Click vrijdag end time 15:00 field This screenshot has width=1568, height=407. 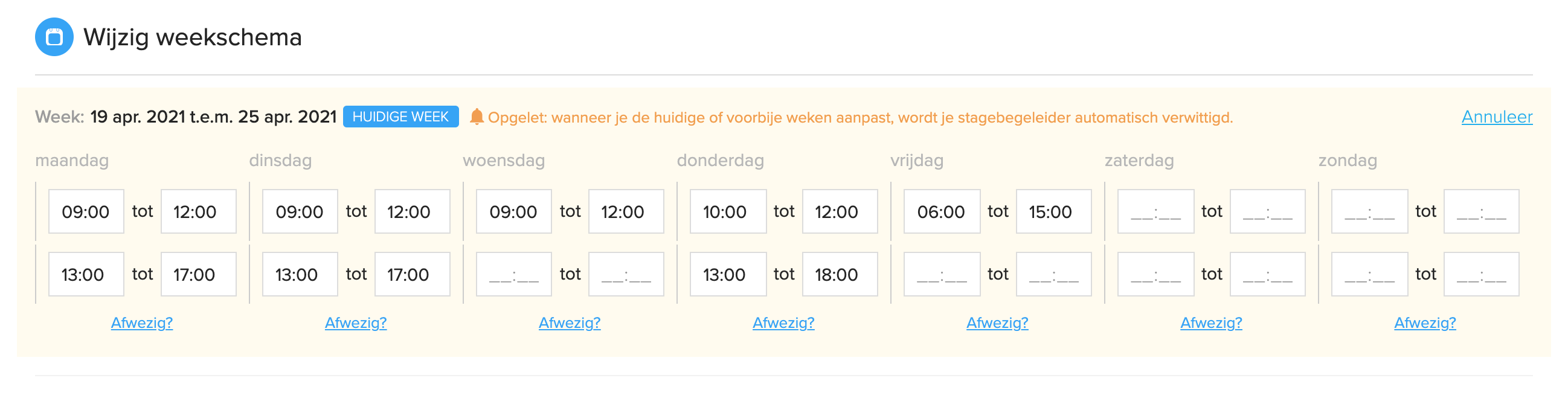tap(1053, 212)
